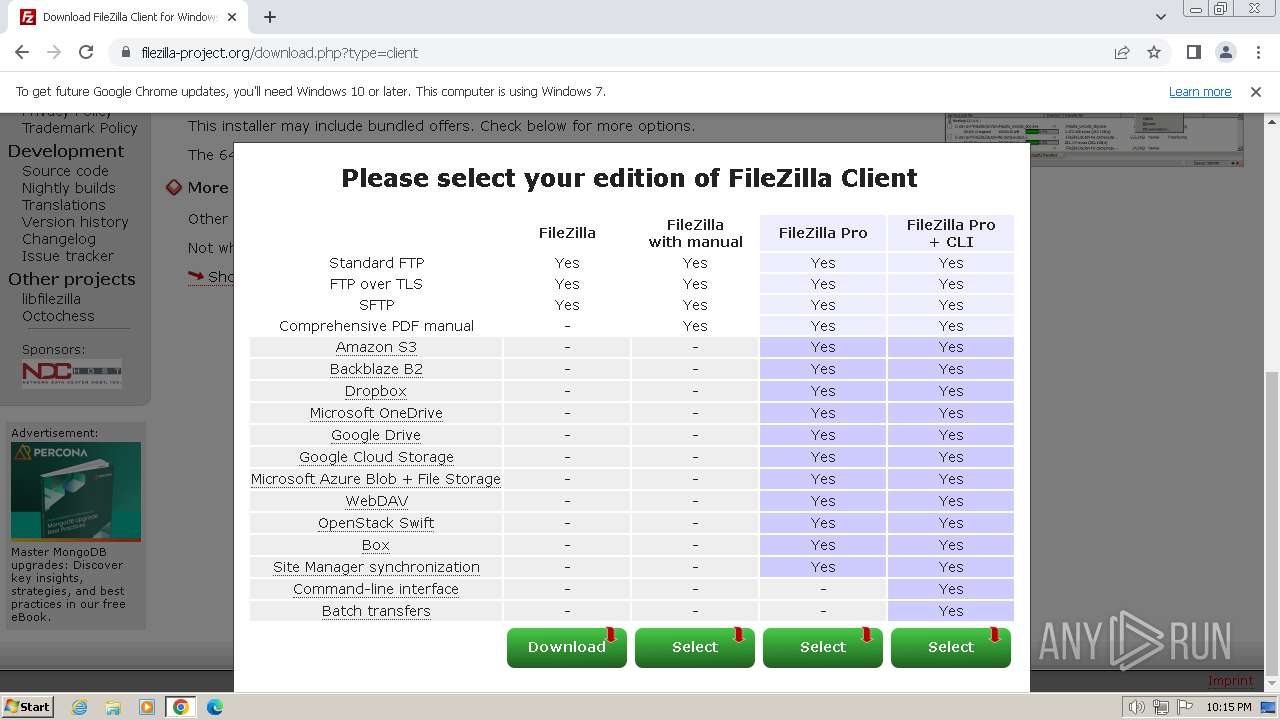1280x720 pixels.
Task: Open Version history sidebar link
Action: click(x=75, y=222)
